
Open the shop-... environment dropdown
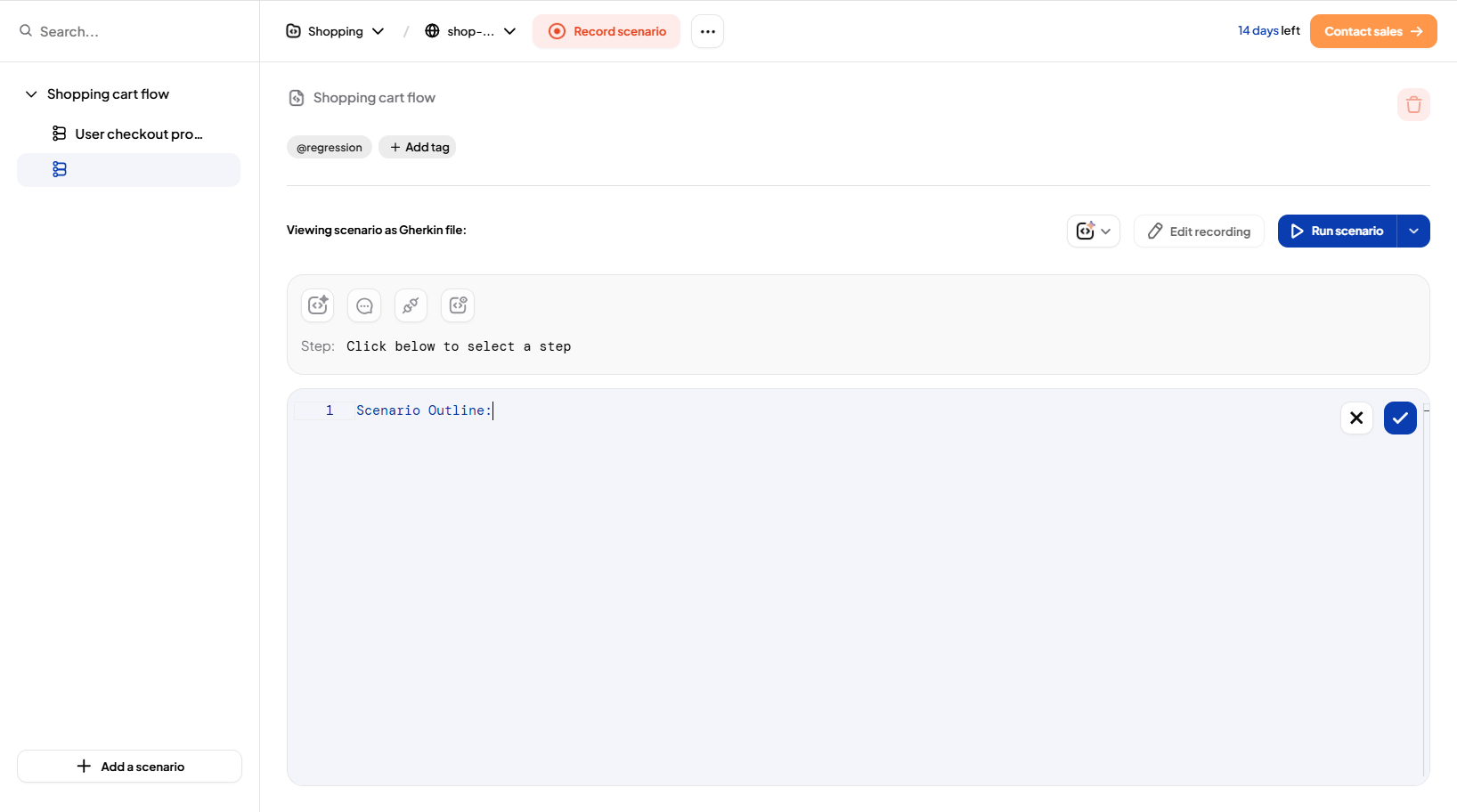[x=470, y=31]
